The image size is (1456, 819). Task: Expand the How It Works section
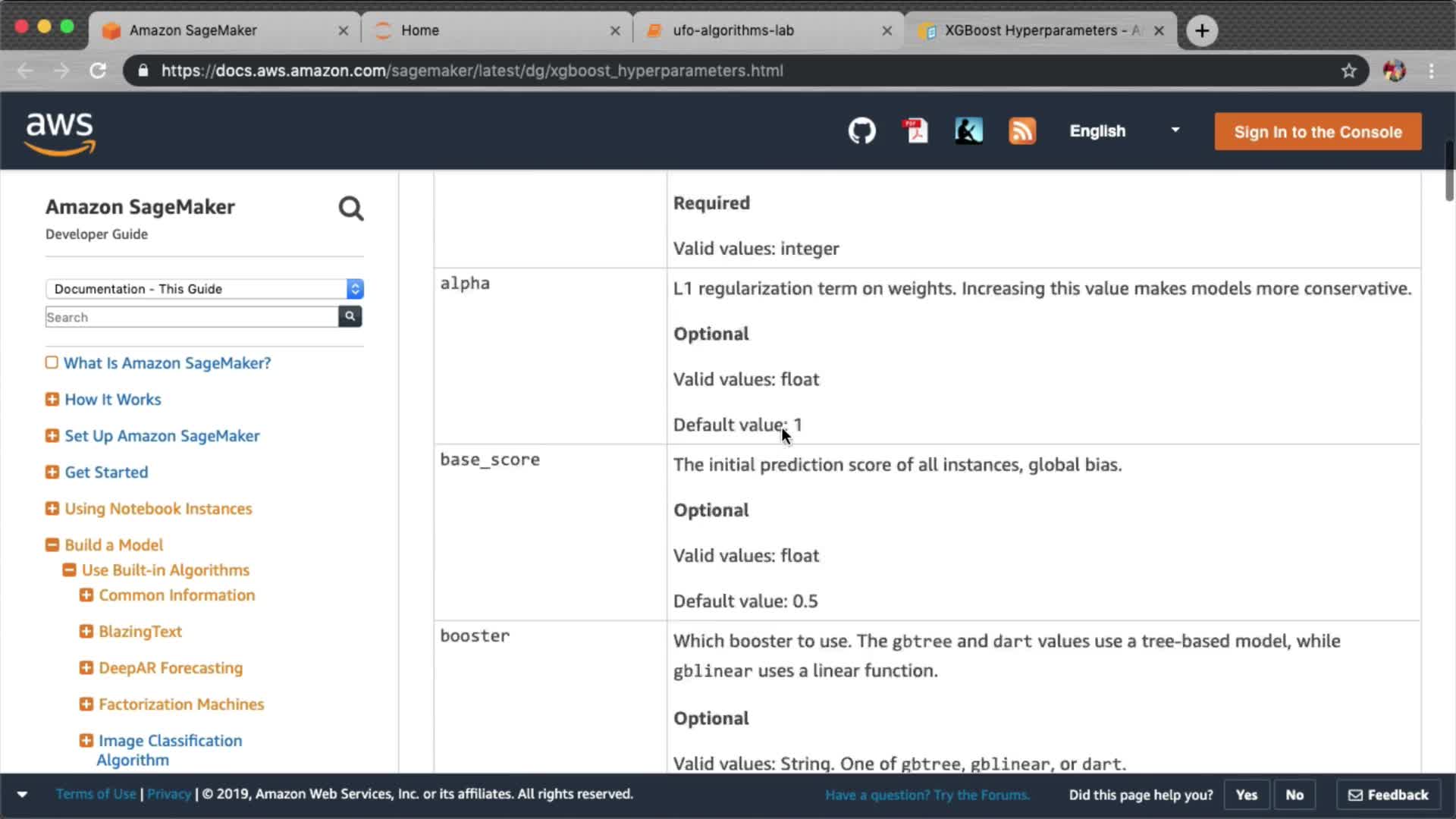pos(52,399)
